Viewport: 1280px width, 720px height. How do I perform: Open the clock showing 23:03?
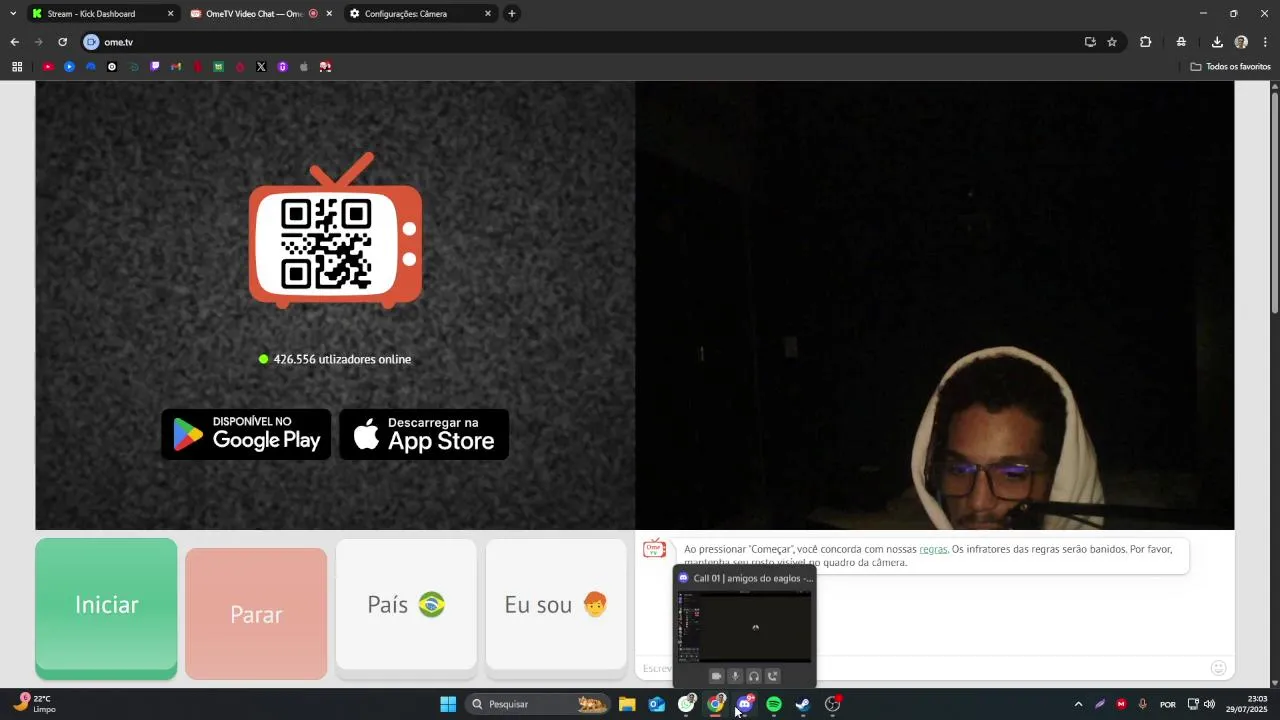[x=1247, y=704]
